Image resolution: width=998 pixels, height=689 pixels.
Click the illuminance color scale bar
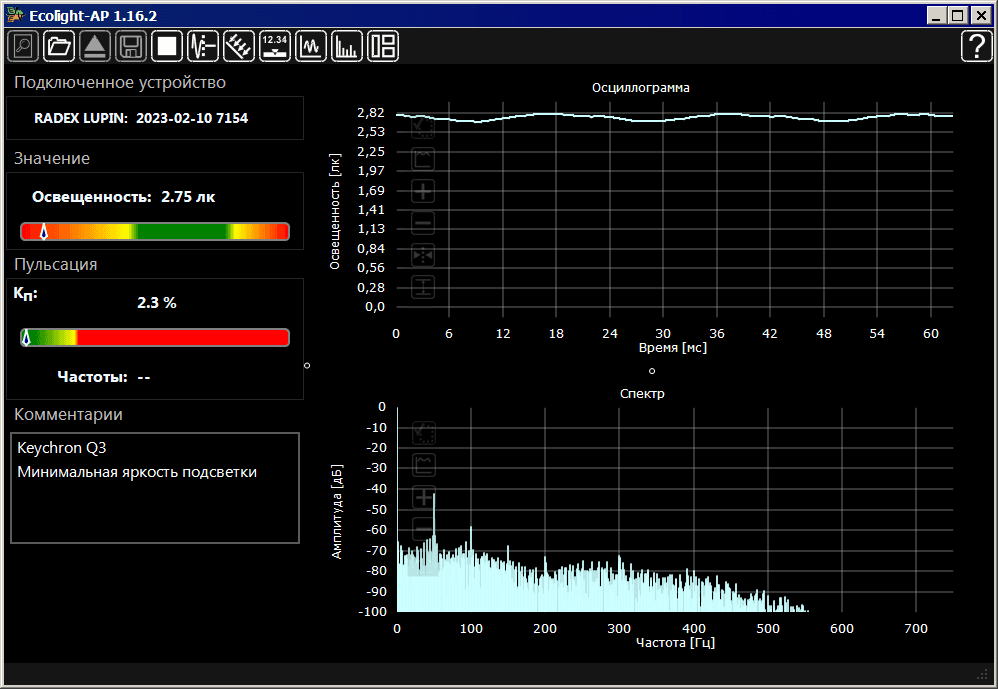point(155,231)
